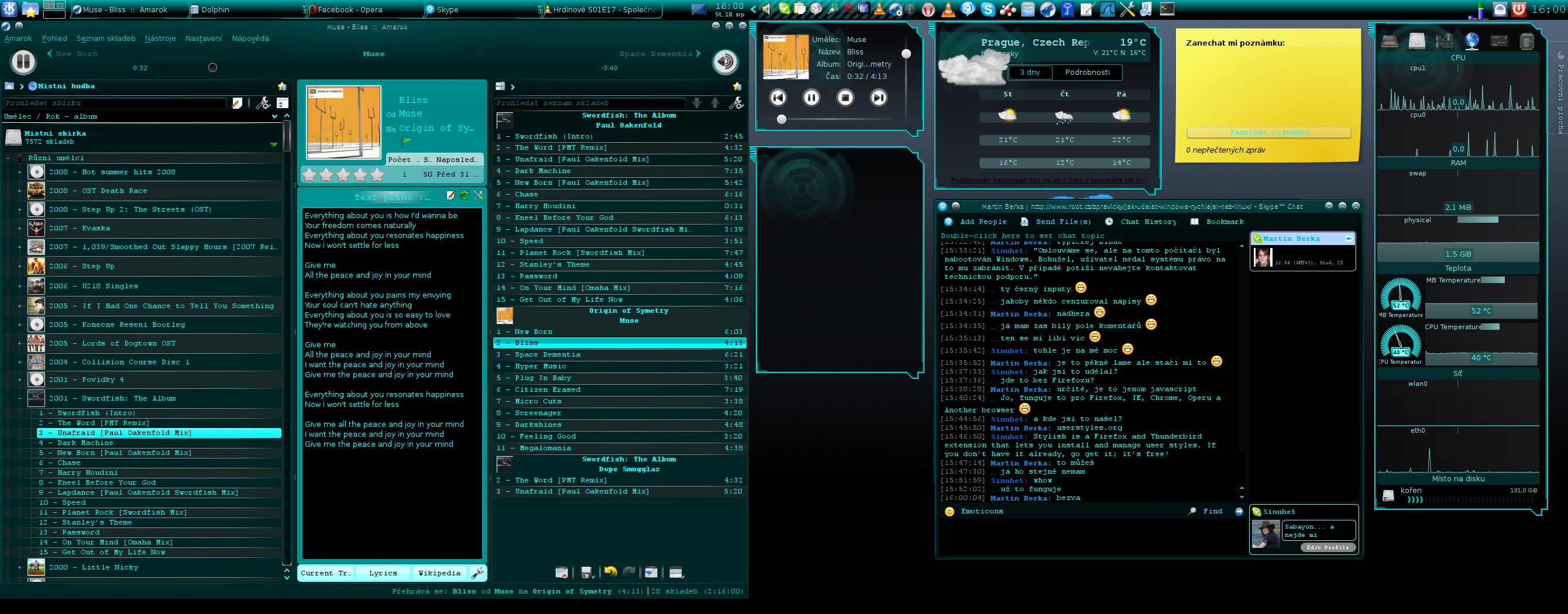Image resolution: width=1568 pixels, height=614 pixels.
Task: Click the Zanechat poznámku button on yellow note
Action: click(x=1268, y=132)
